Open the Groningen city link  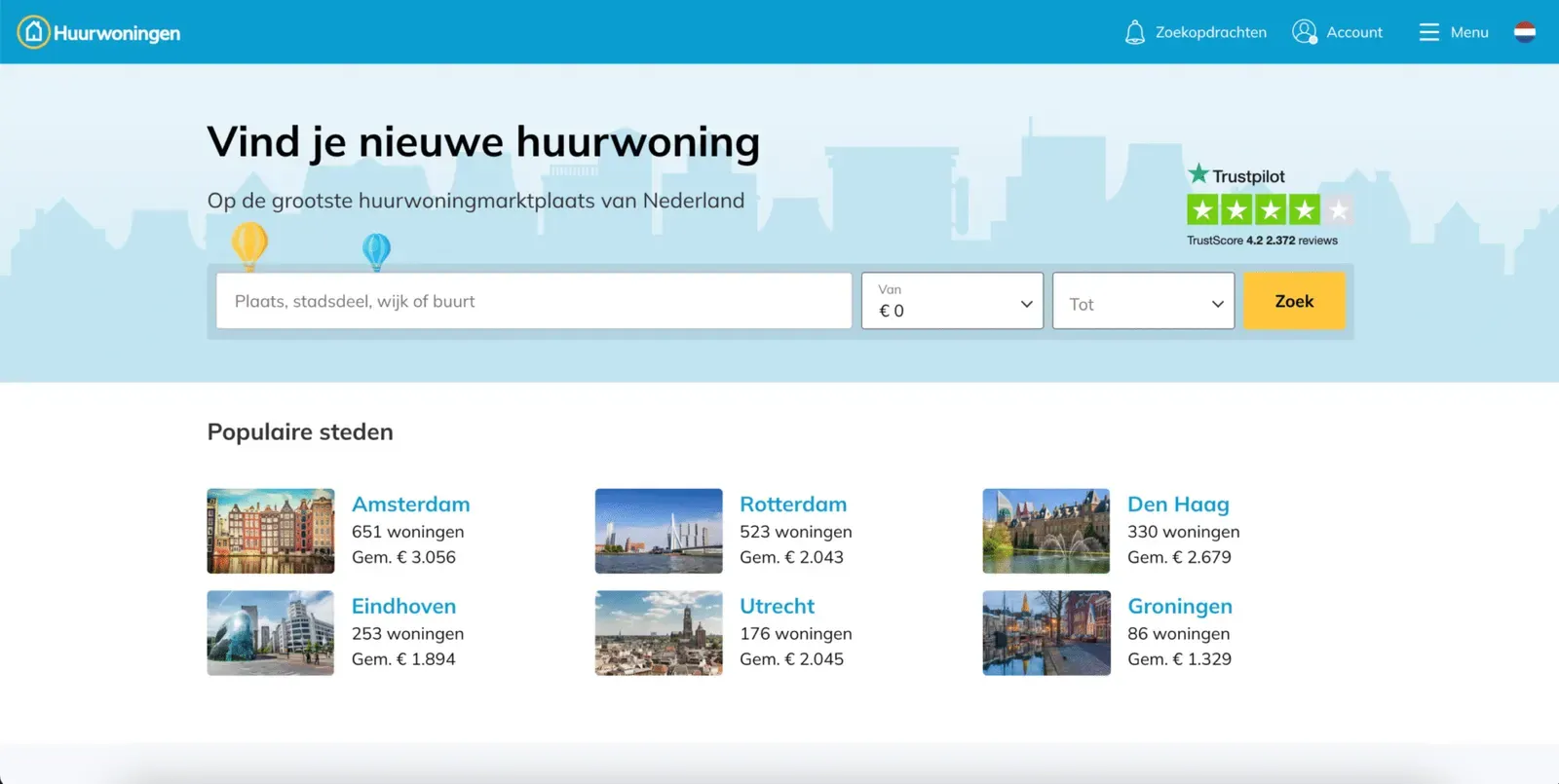point(1180,606)
